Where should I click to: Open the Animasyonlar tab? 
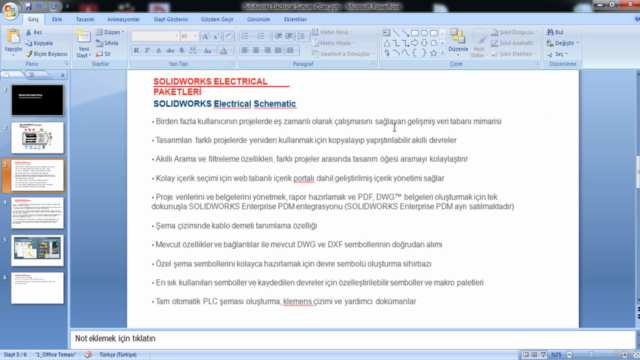click(x=123, y=19)
